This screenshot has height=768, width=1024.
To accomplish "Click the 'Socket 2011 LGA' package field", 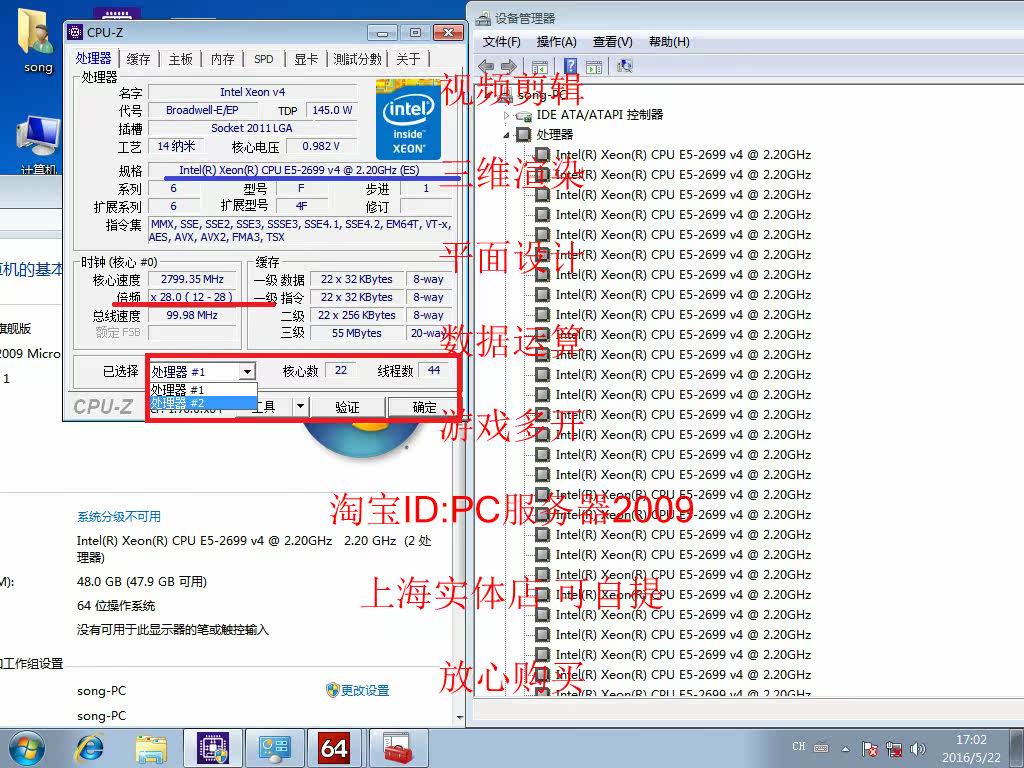I will pyautogui.click(x=252, y=128).
